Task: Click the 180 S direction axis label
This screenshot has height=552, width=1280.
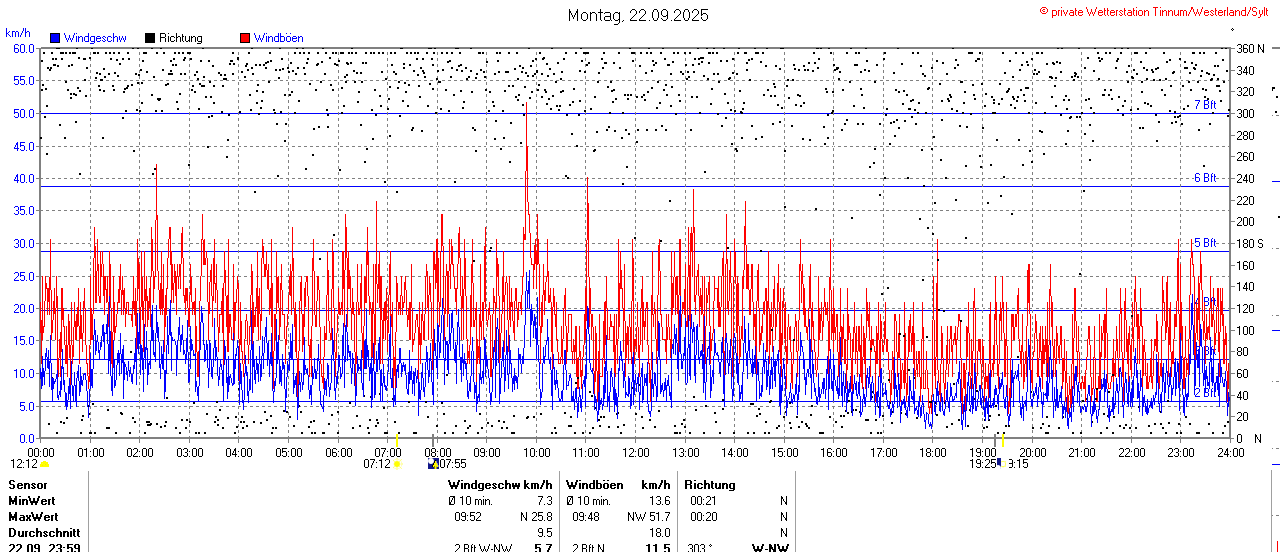Action: pos(1251,243)
